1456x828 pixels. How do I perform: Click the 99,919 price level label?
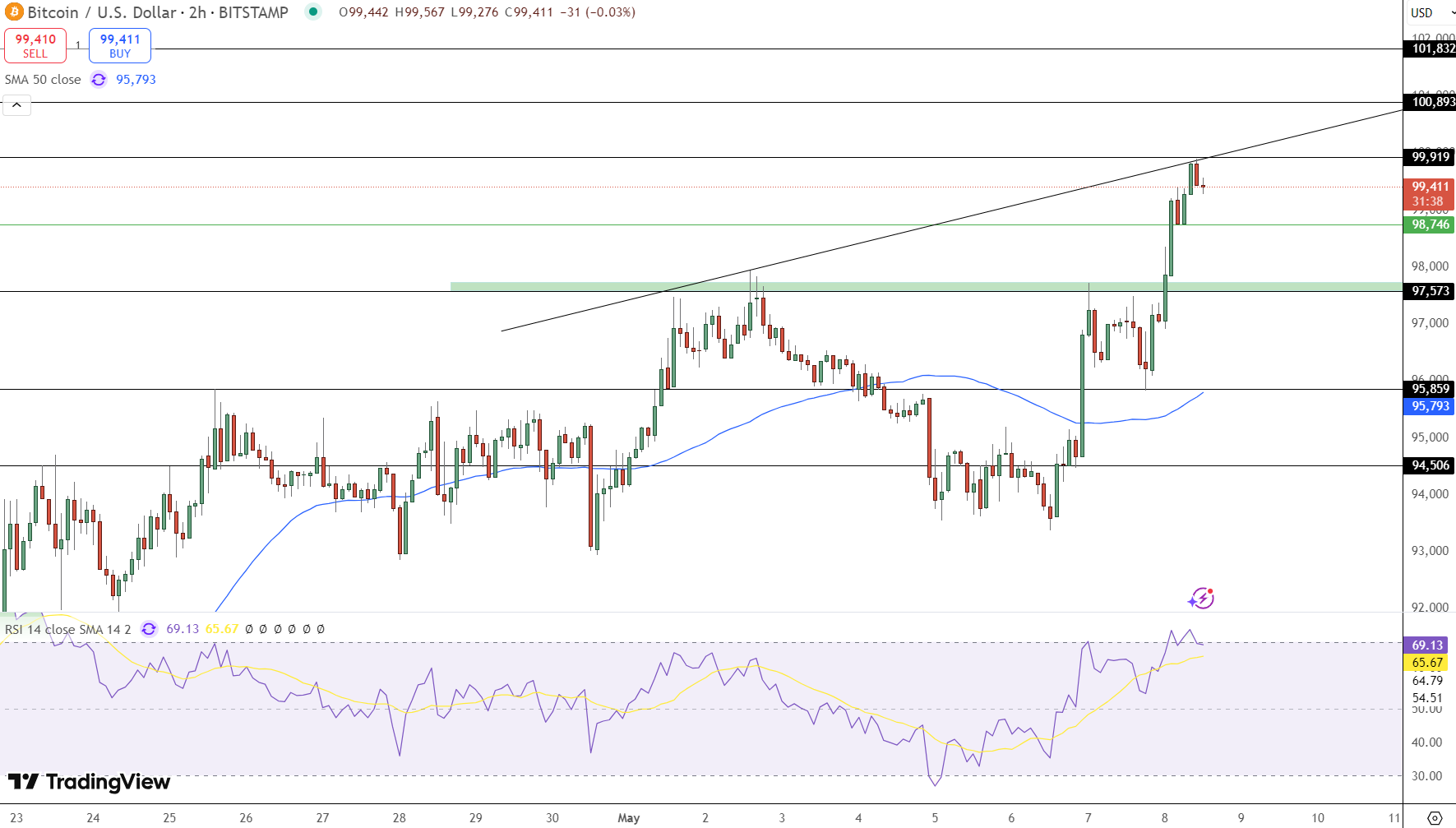pyautogui.click(x=1429, y=157)
